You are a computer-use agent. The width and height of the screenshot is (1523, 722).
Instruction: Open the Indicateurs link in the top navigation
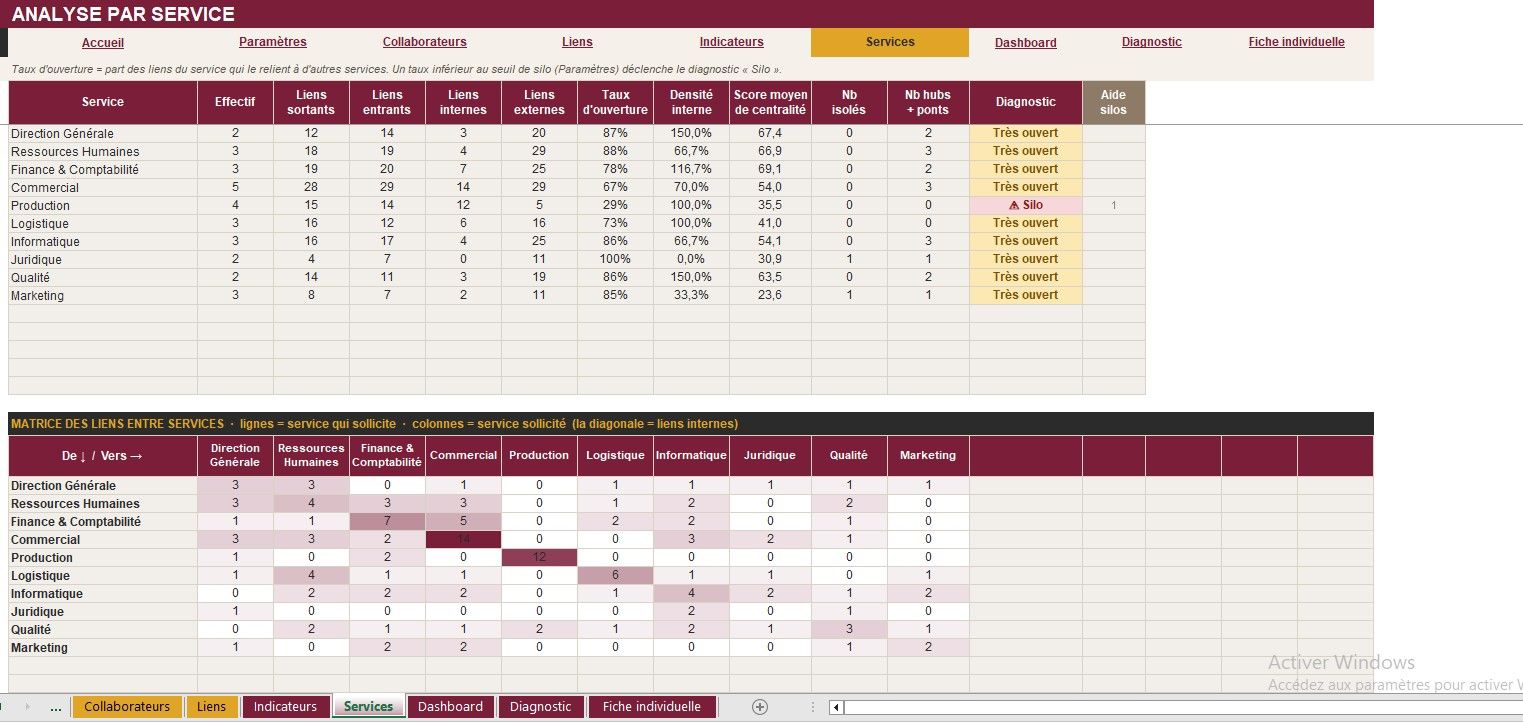coord(731,42)
